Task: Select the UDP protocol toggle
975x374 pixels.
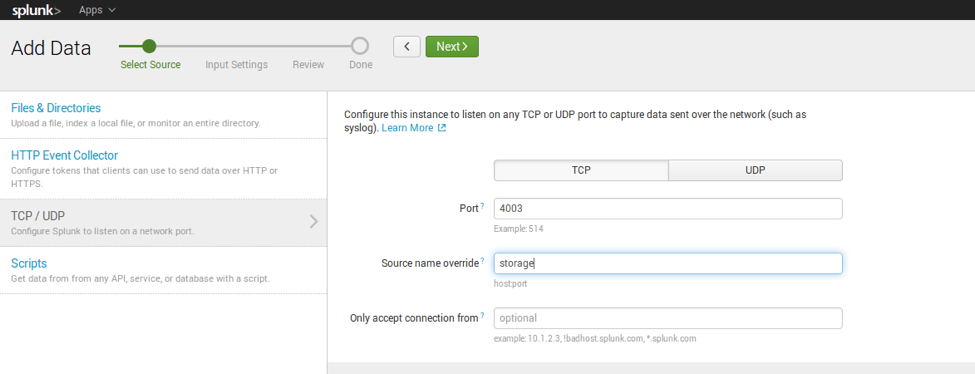Action: coord(756,171)
